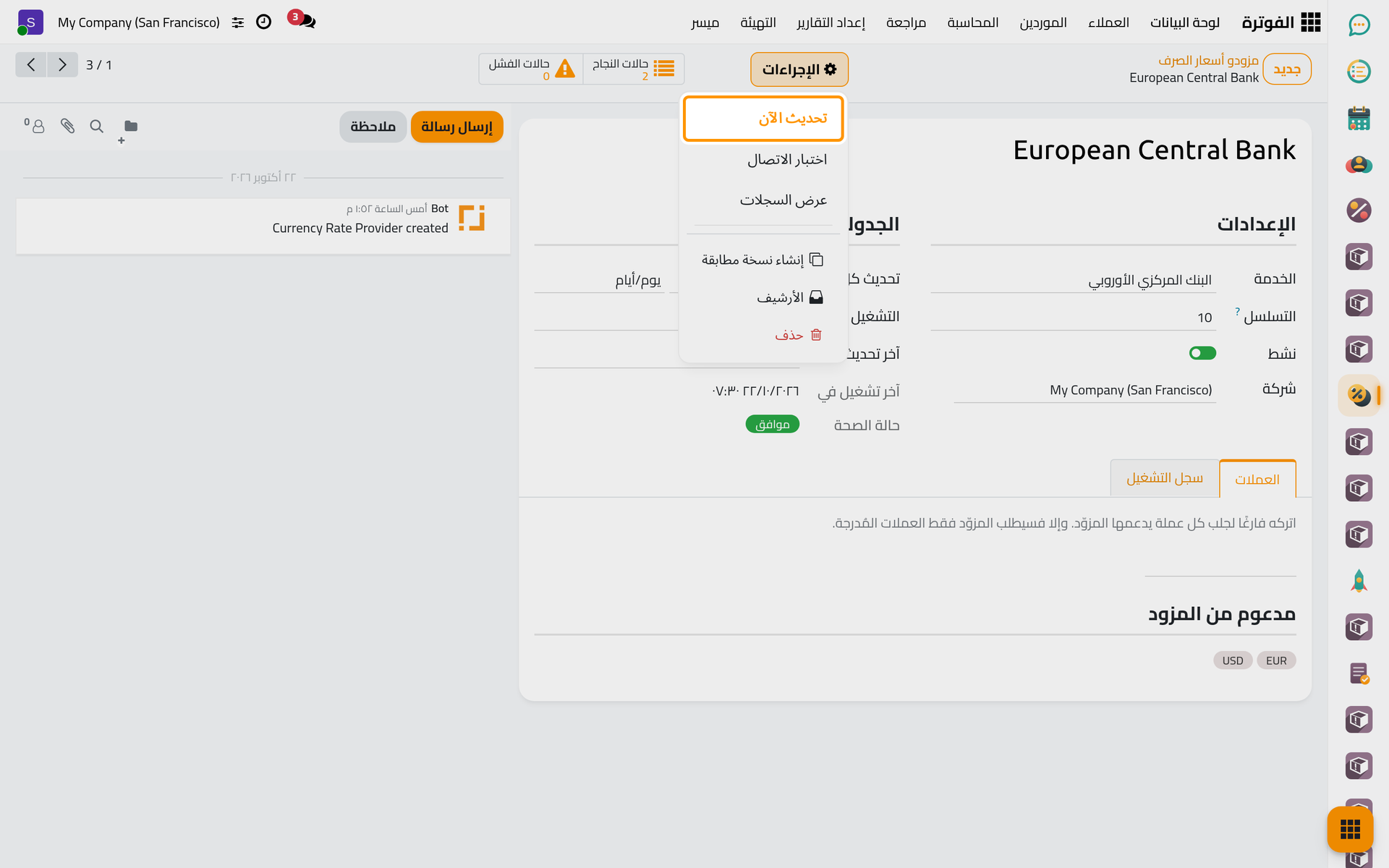Click the folder plus icon in chatter
The height and width of the screenshot is (868, 1389).
click(128, 130)
